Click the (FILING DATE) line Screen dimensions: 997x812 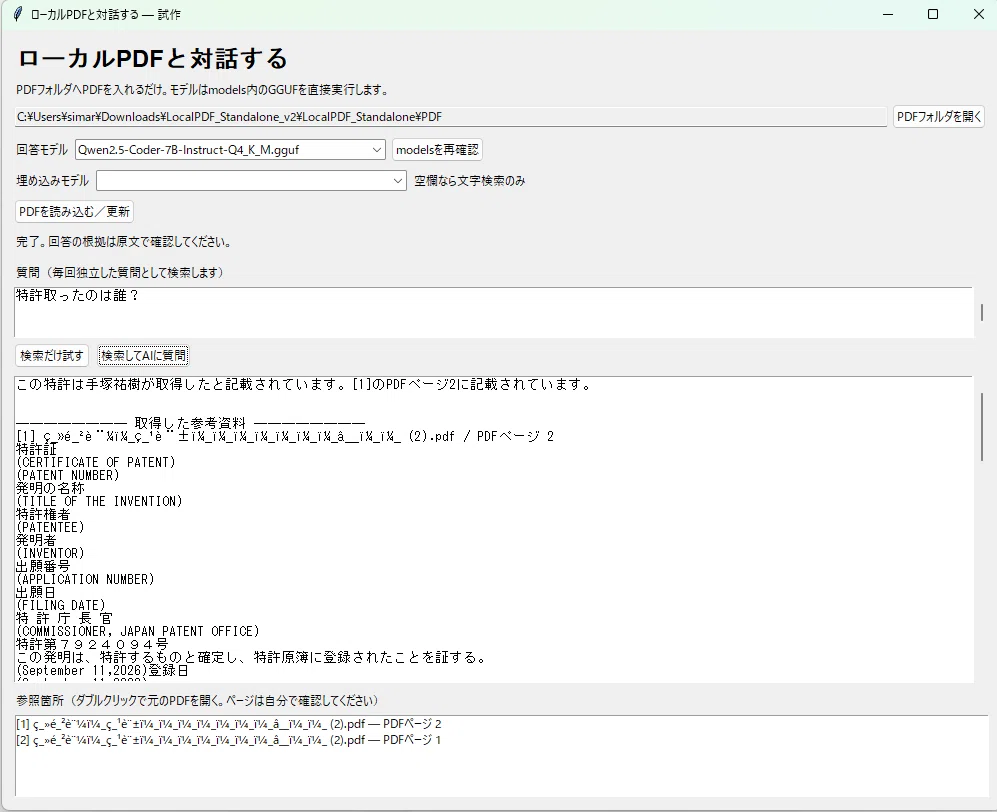(61, 606)
